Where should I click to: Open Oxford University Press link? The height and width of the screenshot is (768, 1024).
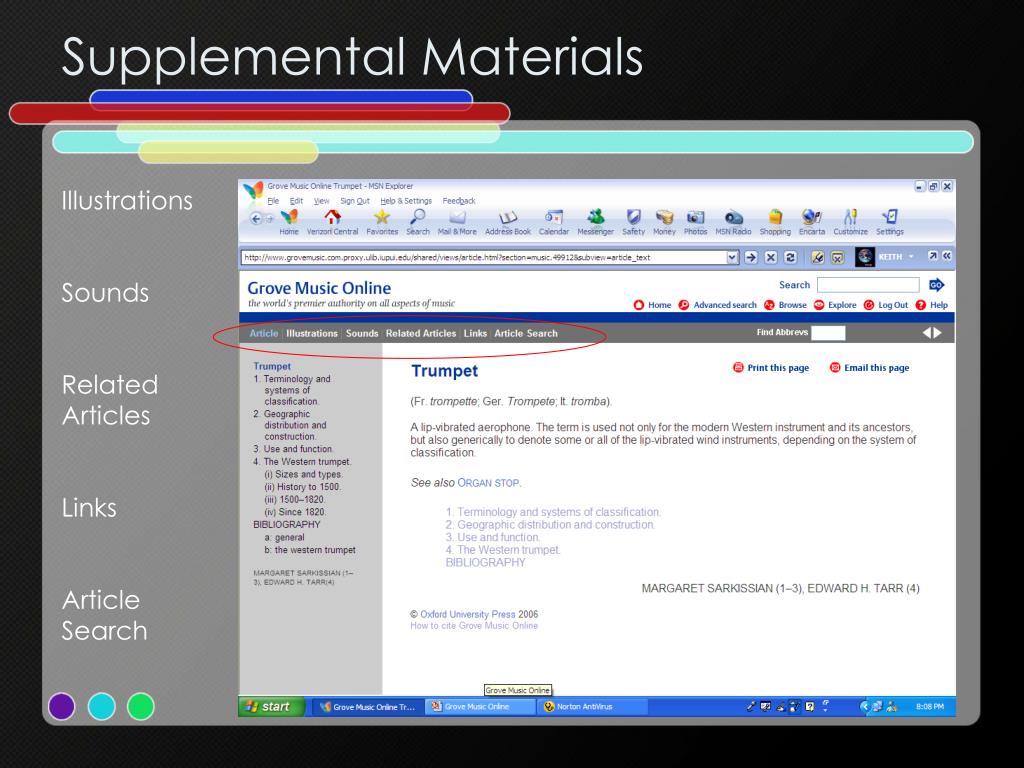(468, 615)
